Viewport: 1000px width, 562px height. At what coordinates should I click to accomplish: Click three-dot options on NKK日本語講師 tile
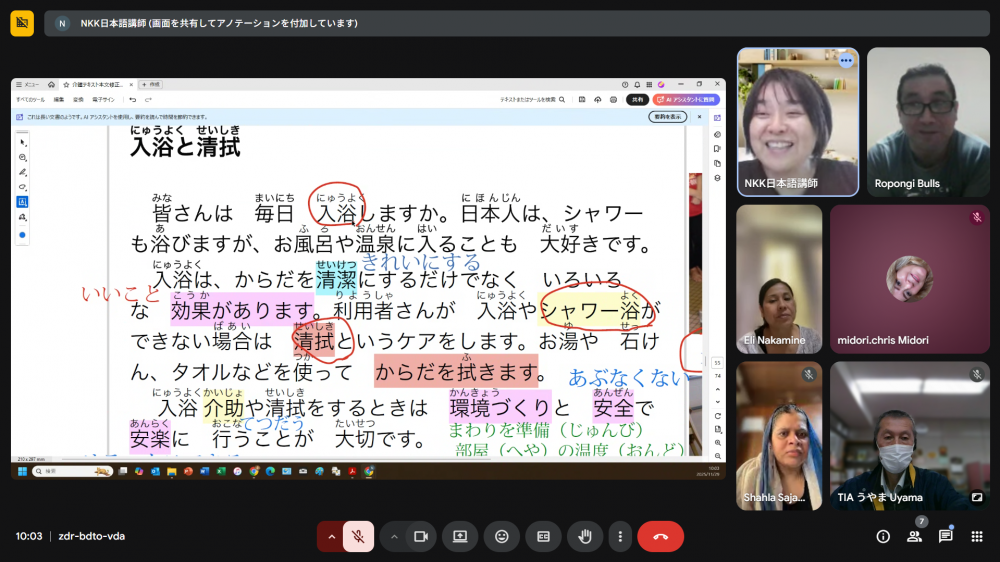click(x=846, y=61)
